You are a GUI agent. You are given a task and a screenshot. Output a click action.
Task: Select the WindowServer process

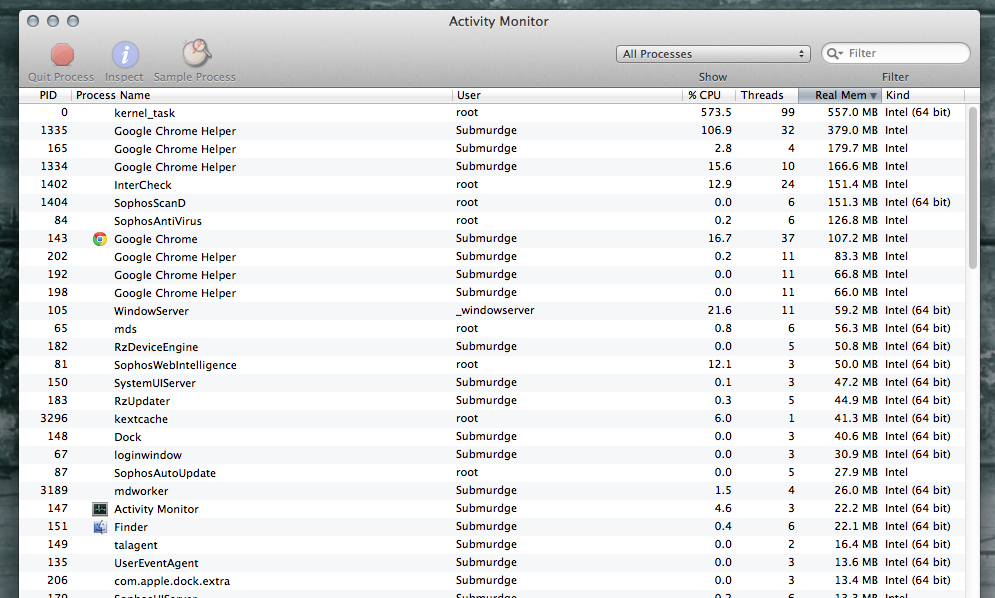[492, 310]
